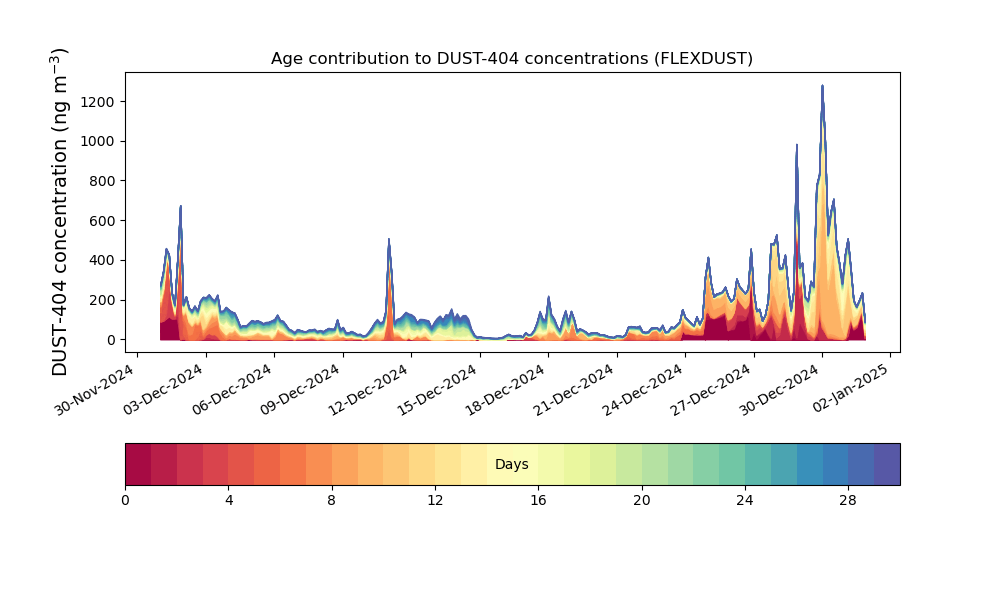Click the x-axis date 06-Dec-2024

[232, 390]
